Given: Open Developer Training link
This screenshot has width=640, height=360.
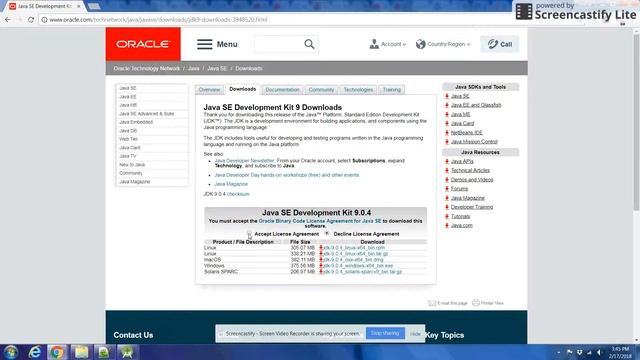Looking at the screenshot, I should tap(472, 207).
